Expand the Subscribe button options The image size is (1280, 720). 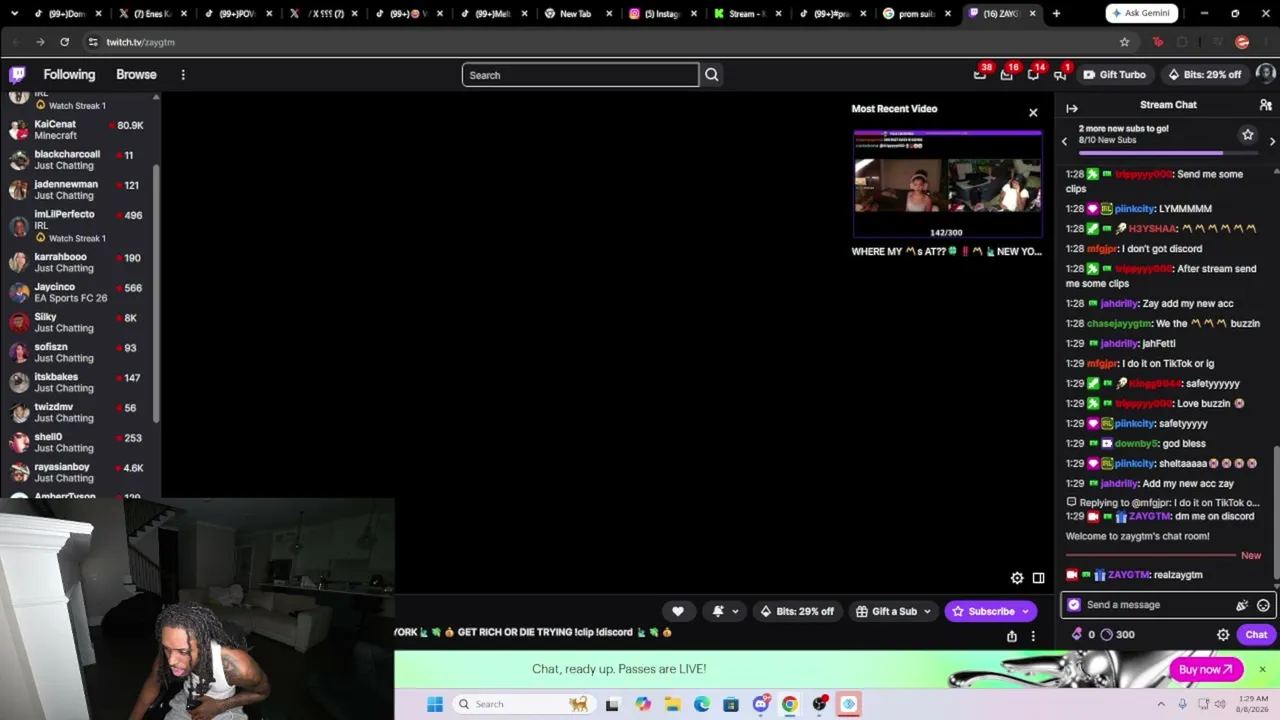(1025, 612)
